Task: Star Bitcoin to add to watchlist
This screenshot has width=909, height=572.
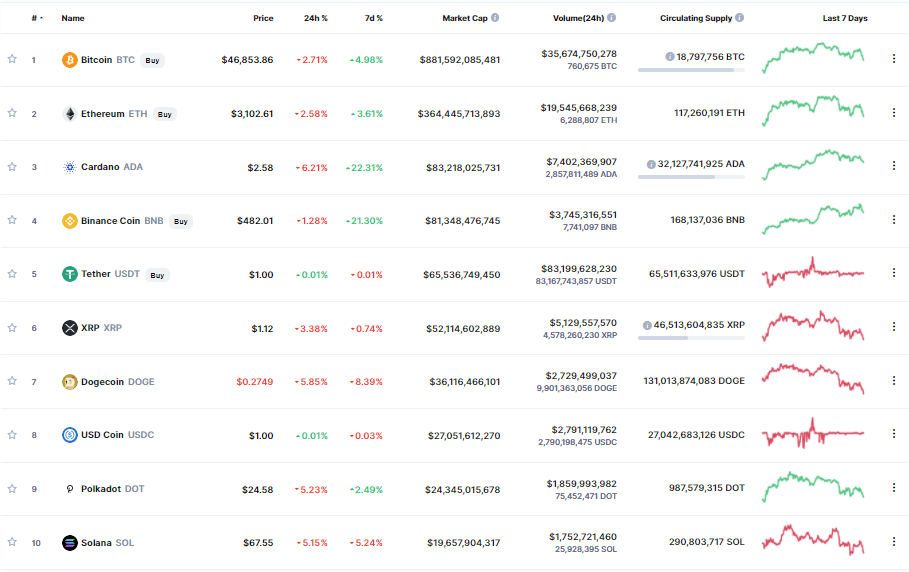Action: click(12, 59)
